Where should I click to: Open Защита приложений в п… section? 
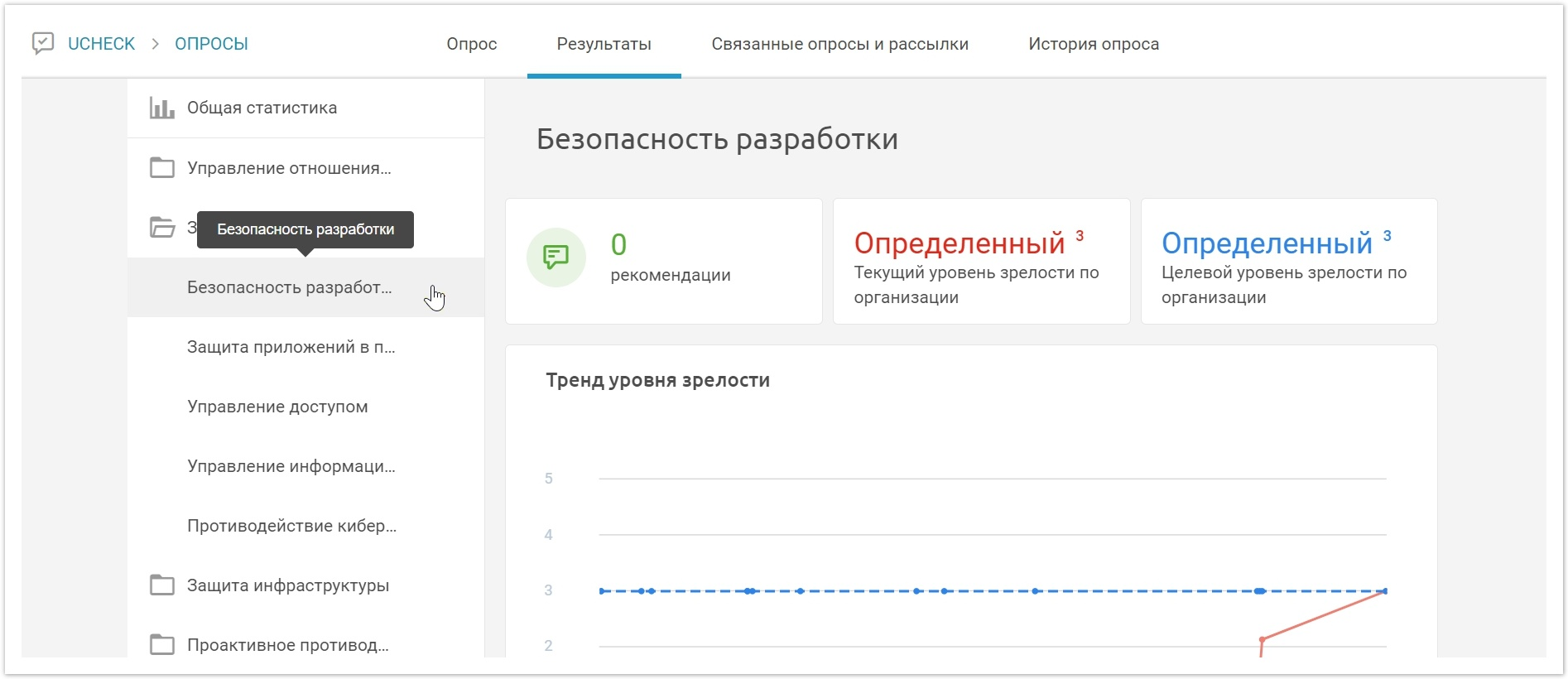291,347
